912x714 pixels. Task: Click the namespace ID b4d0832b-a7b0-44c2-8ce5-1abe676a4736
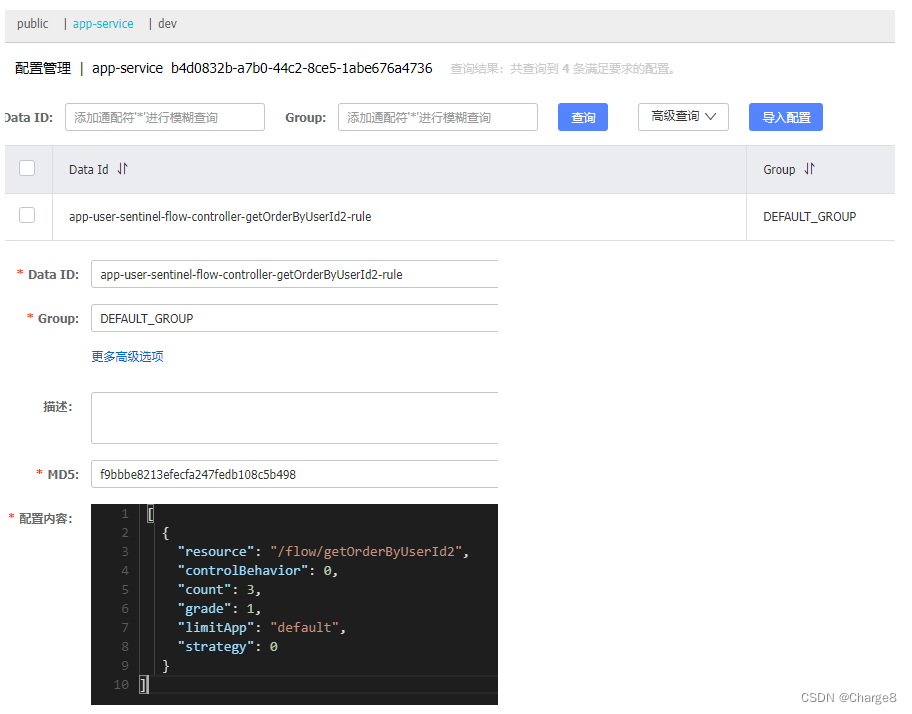[301, 69]
